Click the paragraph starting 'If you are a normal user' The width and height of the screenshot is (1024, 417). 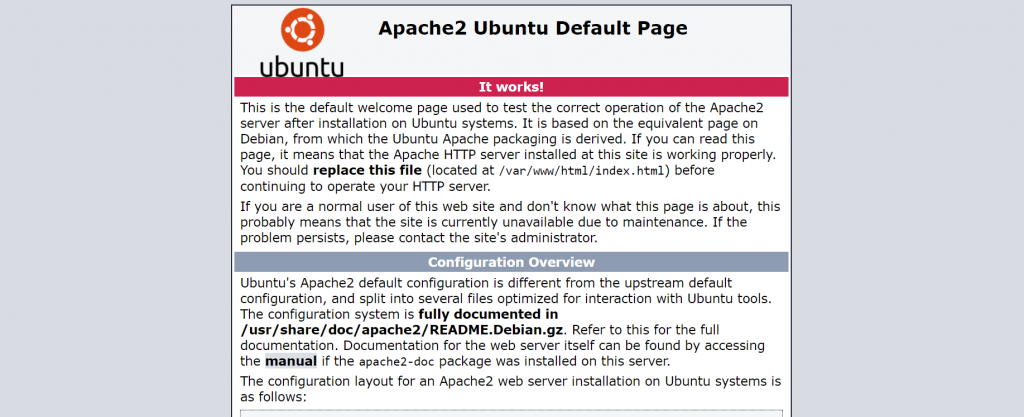click(x=510, y=222)
